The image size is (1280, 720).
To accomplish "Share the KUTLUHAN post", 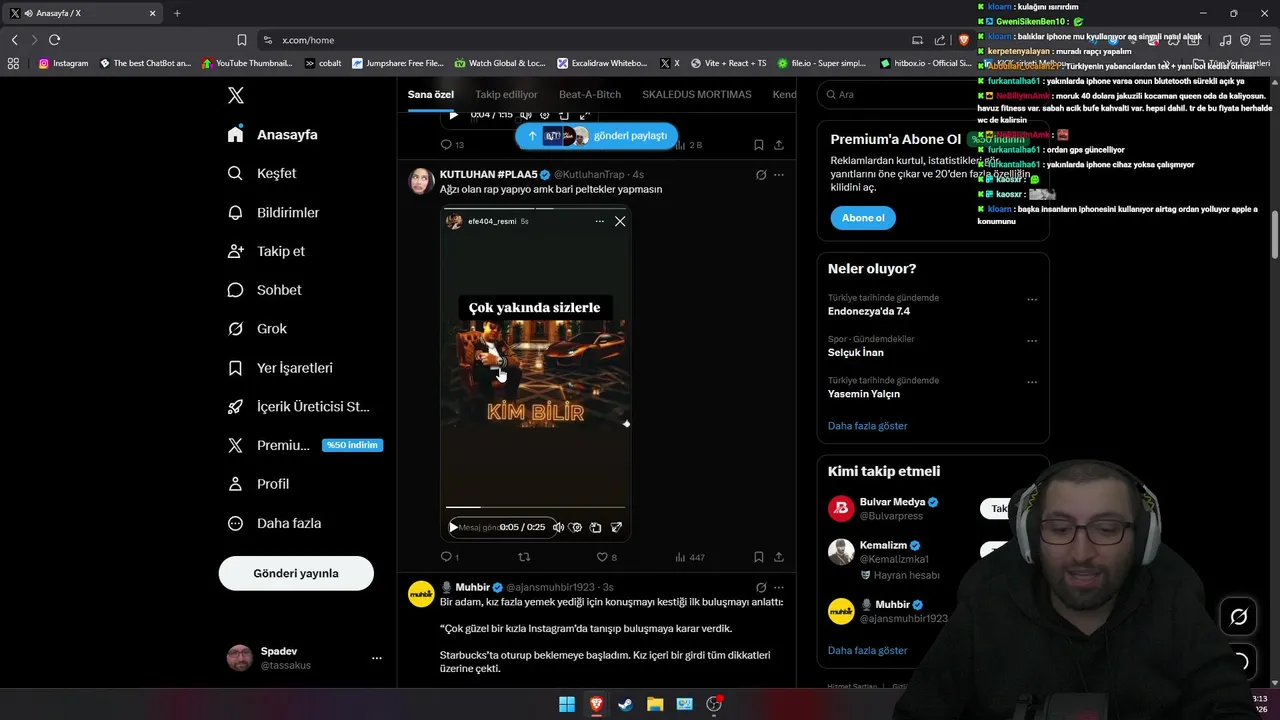I will click(x=779, y=557).
